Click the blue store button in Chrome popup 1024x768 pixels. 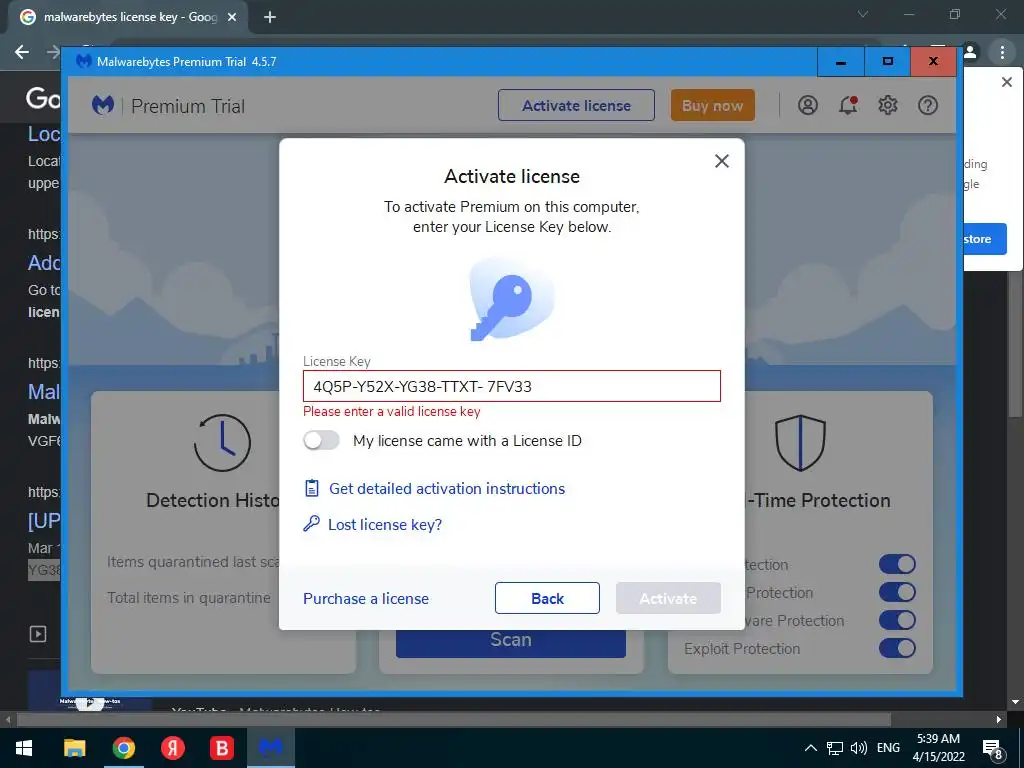point(985,239)
